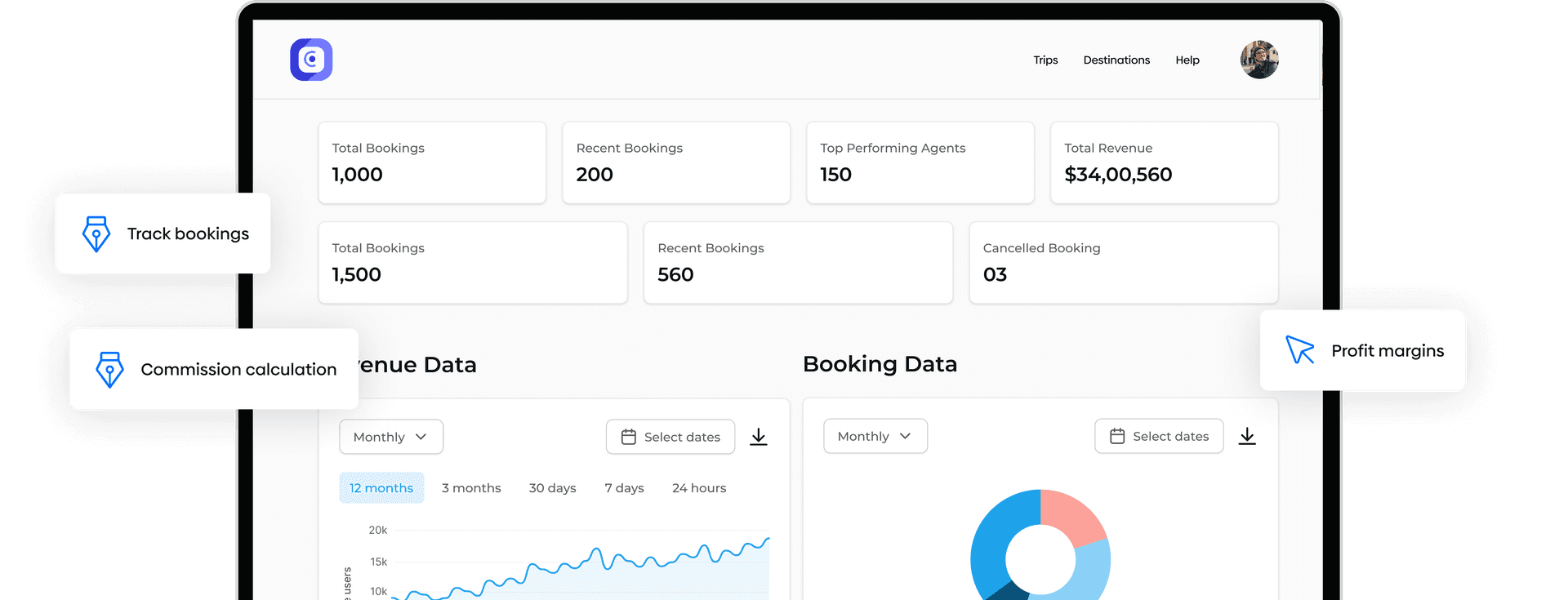Open Select dates in Booking Data panel
This screenshot has width=1568, height=600.
pyautogui.click(x=1159, y=436)
